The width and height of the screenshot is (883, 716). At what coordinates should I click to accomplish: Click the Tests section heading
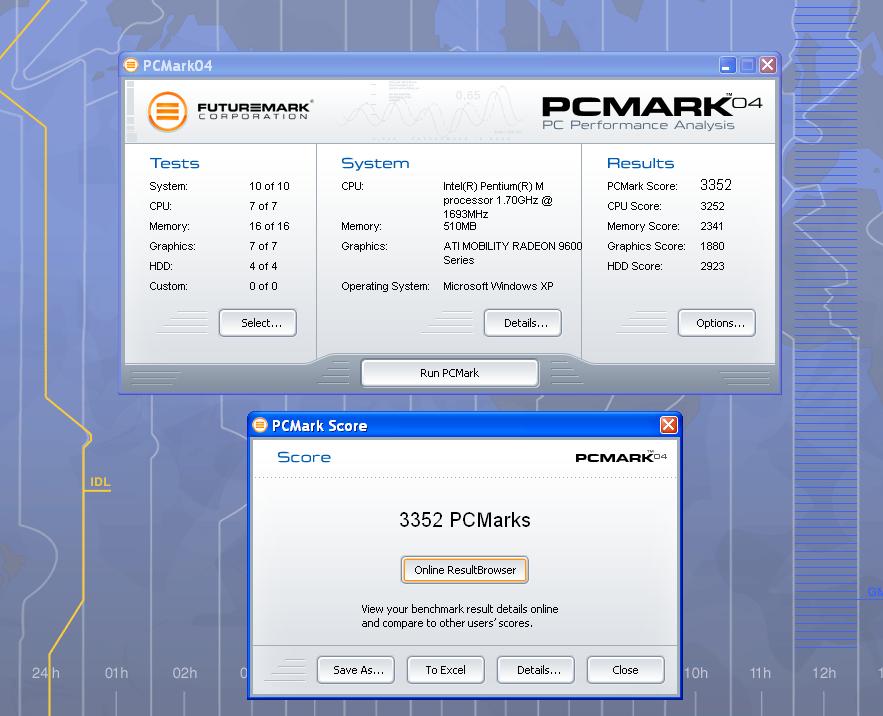(x=175, y=163)
